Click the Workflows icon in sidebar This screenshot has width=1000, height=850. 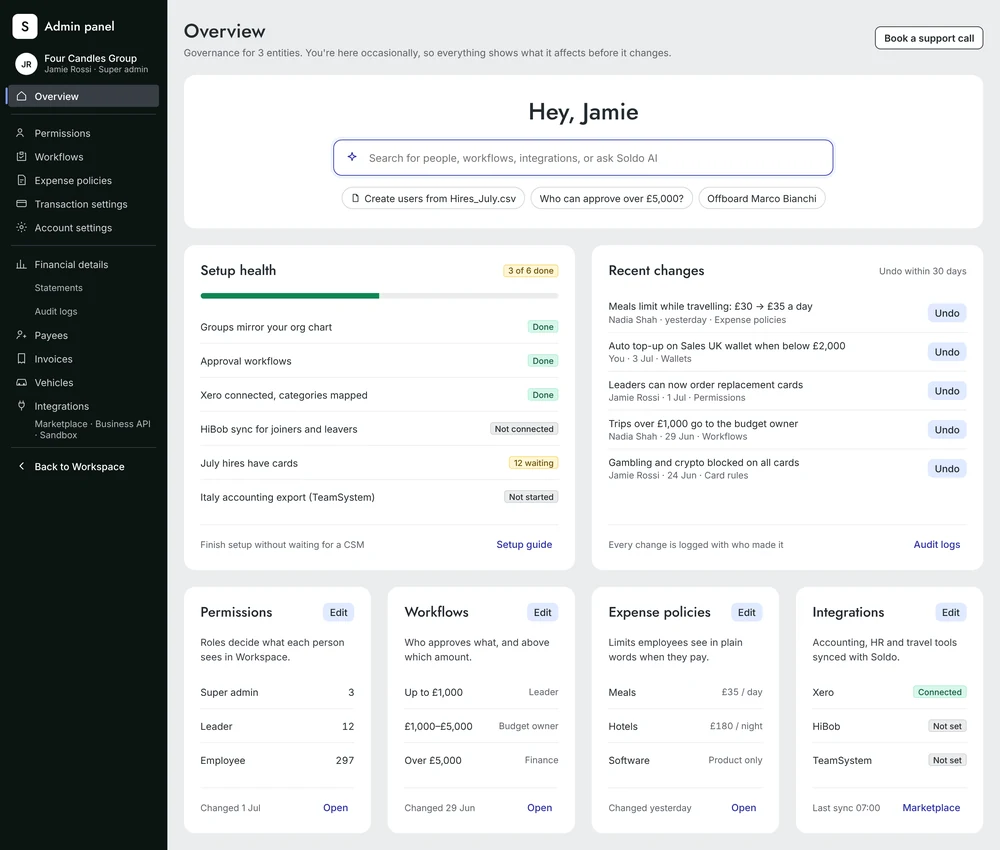point(21,156)
